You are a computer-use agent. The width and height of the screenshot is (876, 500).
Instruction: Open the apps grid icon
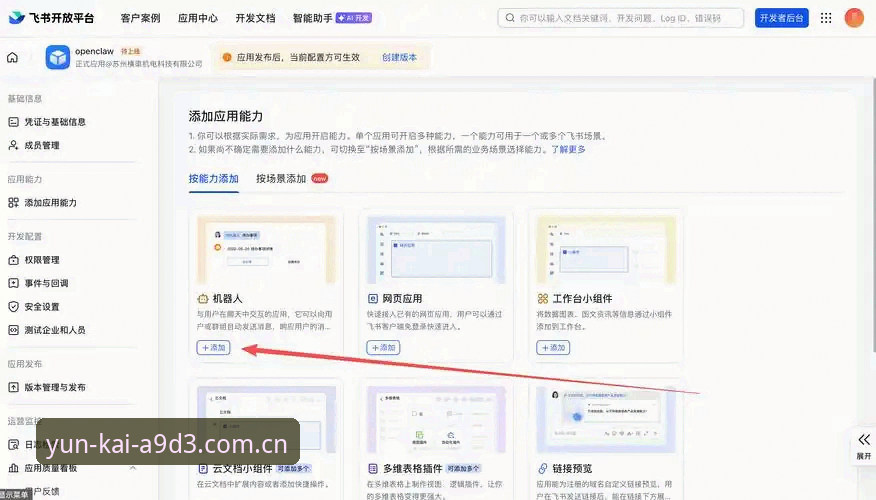click(x=826, y=18)
